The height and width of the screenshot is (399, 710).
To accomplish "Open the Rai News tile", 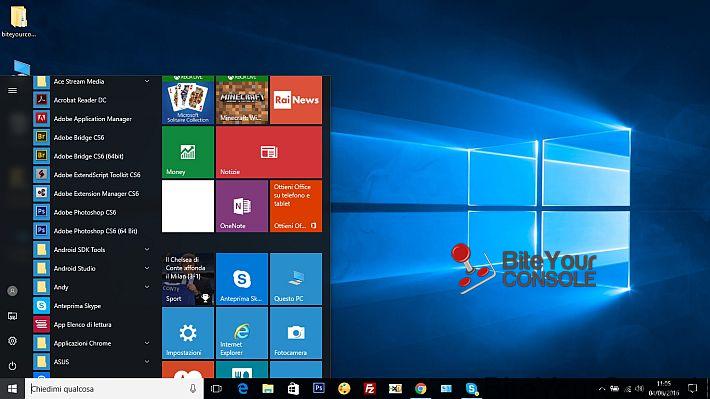I will 296,100.
